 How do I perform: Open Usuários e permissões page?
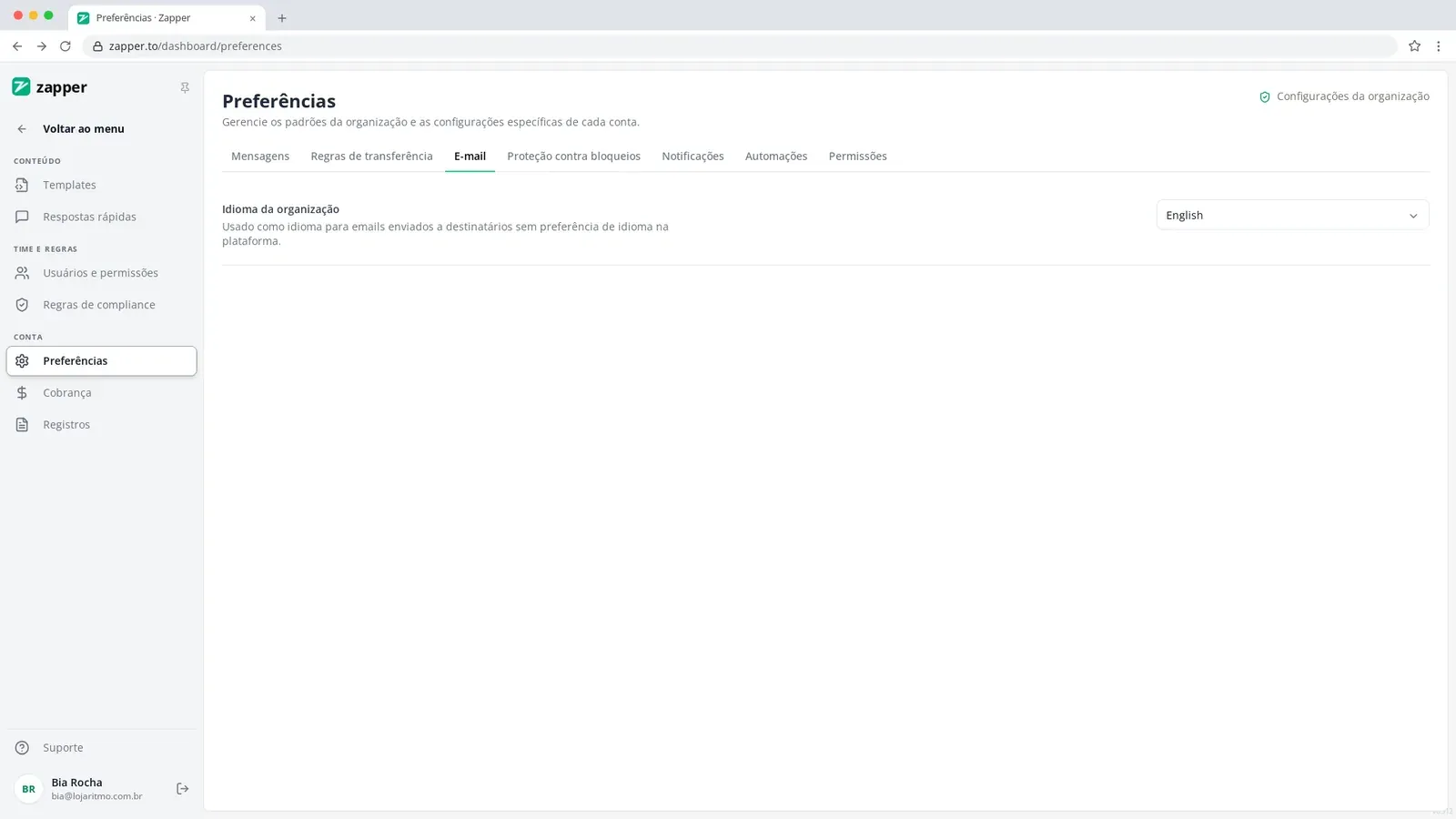pyautogui.click(x=101, y=273)
